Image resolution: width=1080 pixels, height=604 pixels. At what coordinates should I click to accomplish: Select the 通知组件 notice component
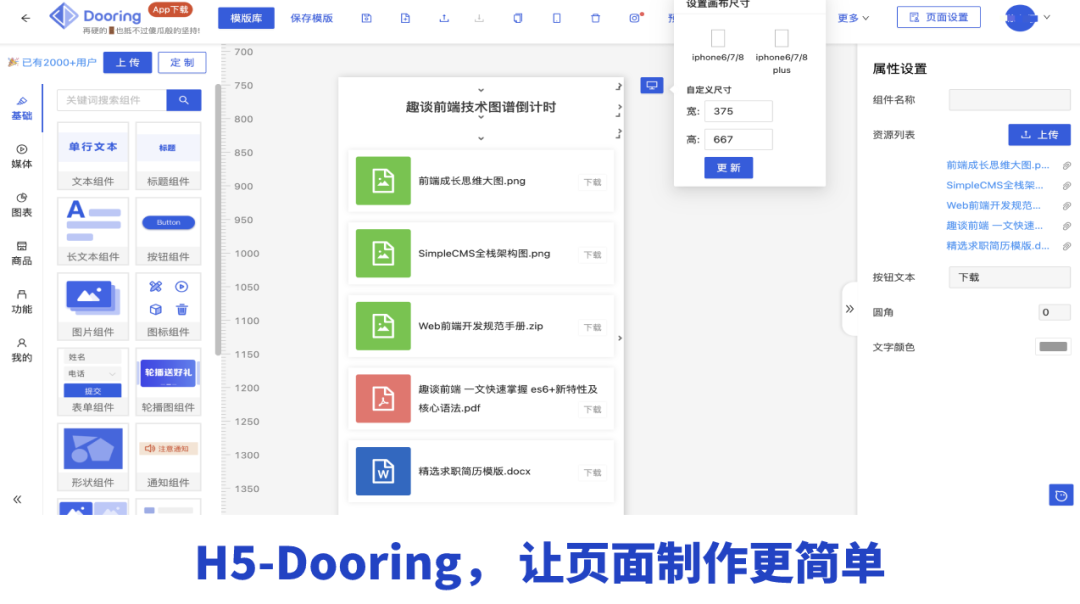[168, 456]
